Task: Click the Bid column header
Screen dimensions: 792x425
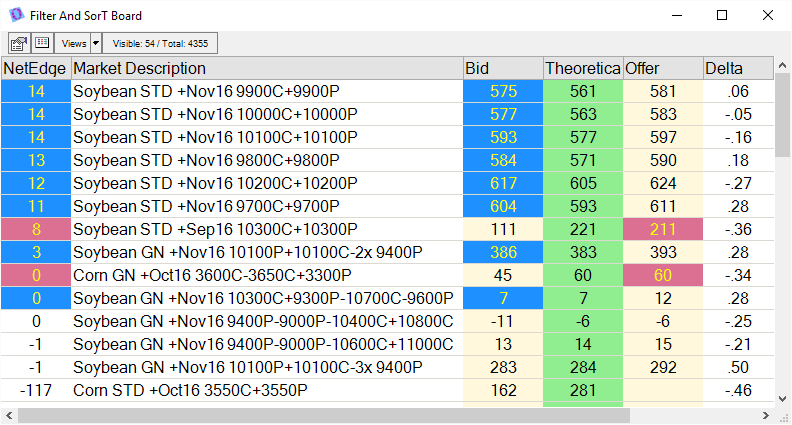Action: click(x=502, y=68)
